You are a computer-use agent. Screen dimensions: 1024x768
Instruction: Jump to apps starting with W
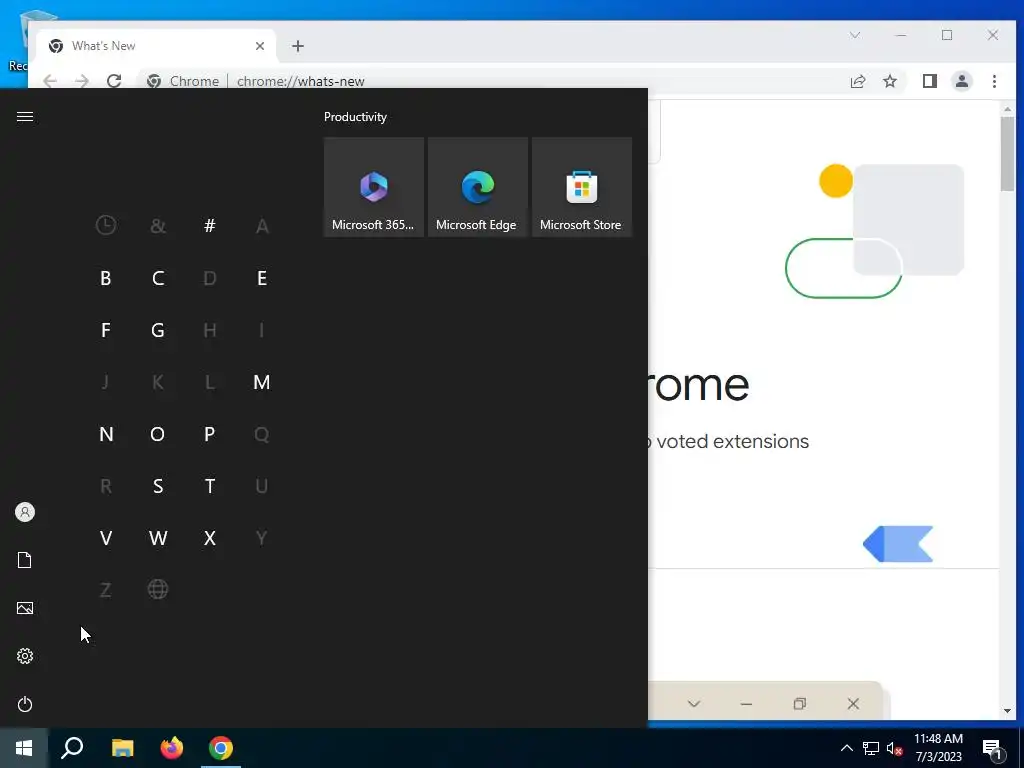tap(157, 538)
